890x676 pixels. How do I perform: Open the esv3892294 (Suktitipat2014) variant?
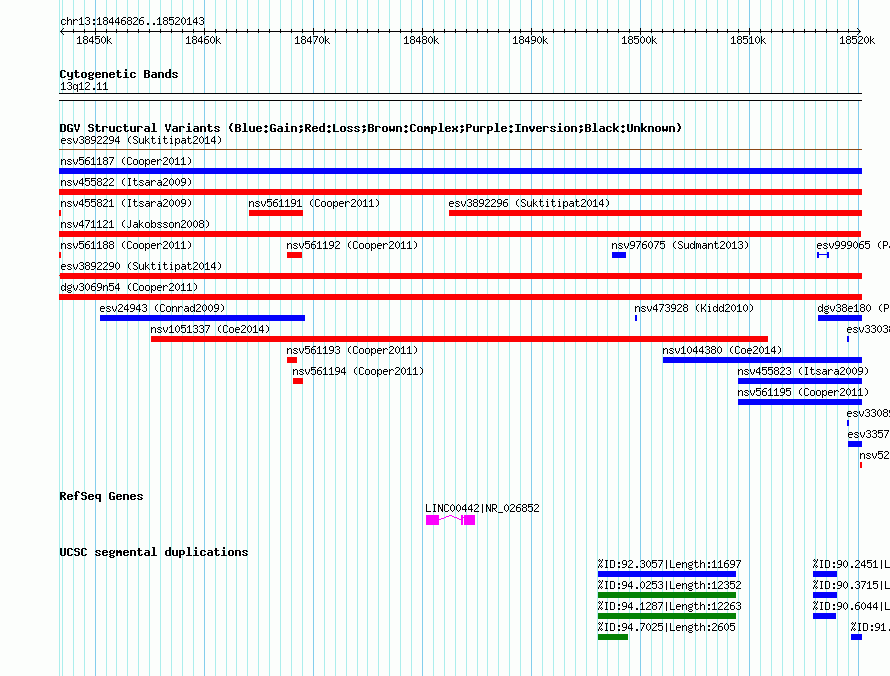141,140
